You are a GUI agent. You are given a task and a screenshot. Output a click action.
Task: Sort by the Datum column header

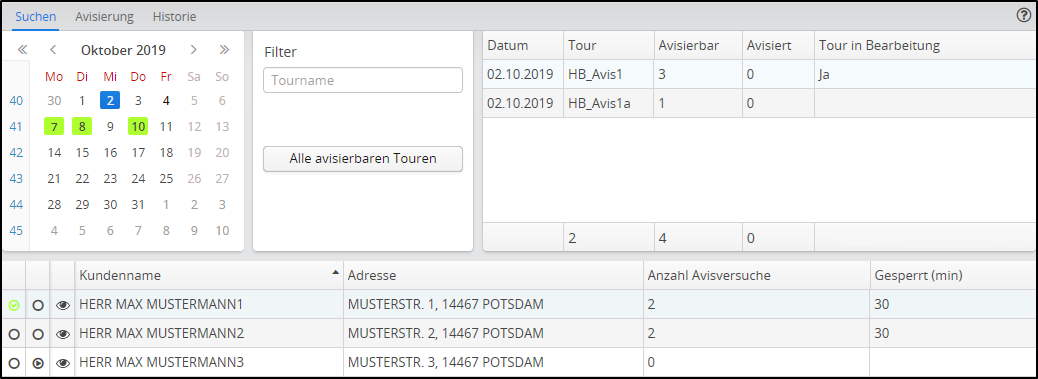(523, 46)
